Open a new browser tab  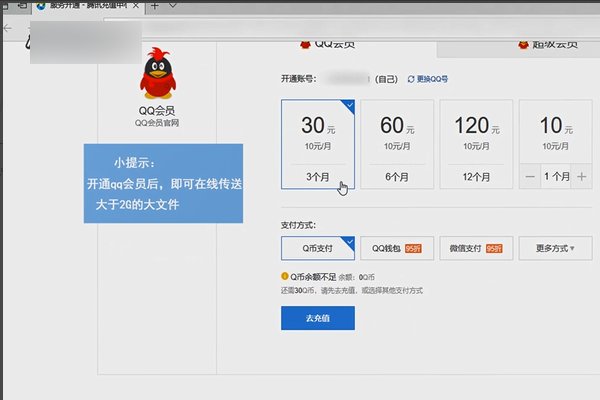tap(154, 6)
